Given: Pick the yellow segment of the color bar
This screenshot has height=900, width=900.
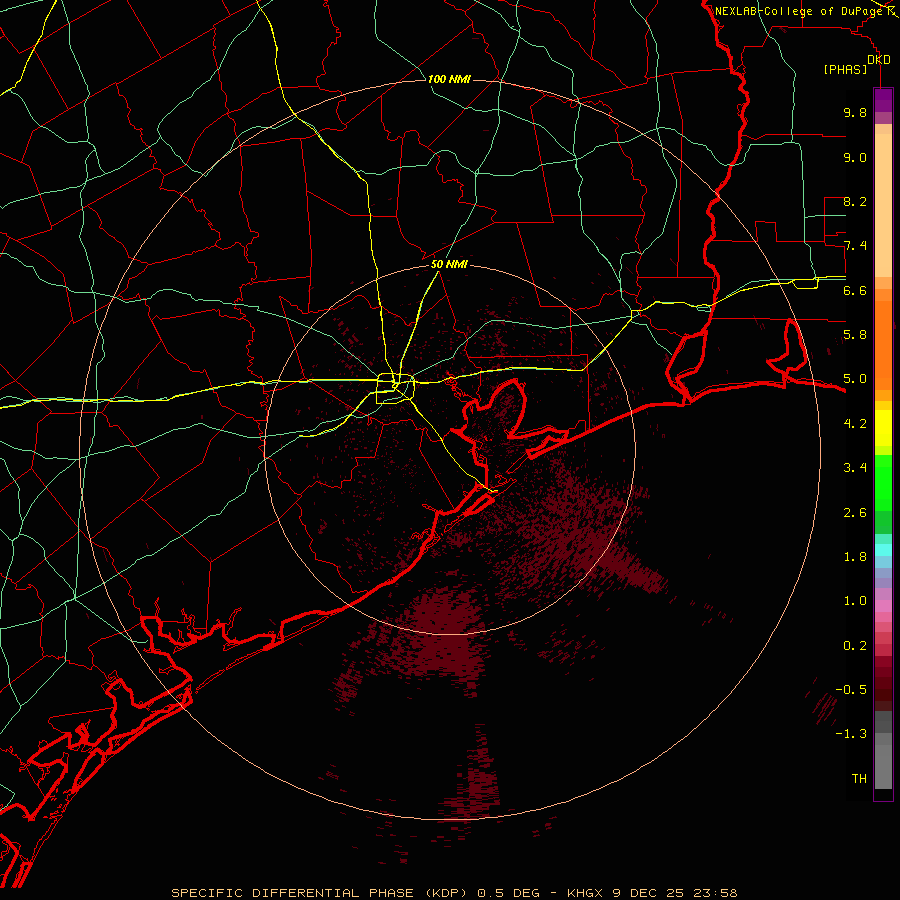Looking at the screenshot, I should click(883, 428).
